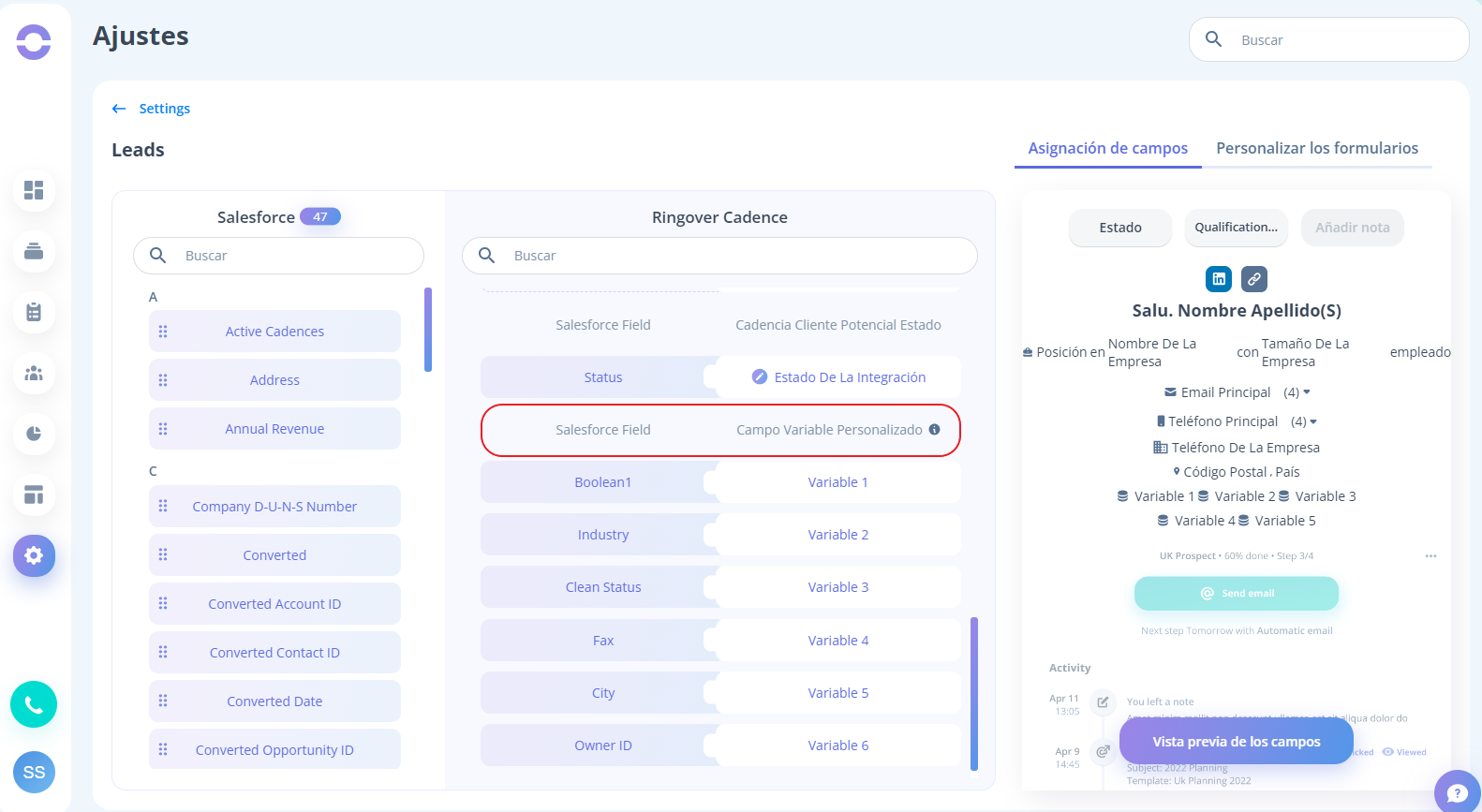1482x812 pixels.
Task: Click the Estado De La Integración label
Action: point(850,377)
